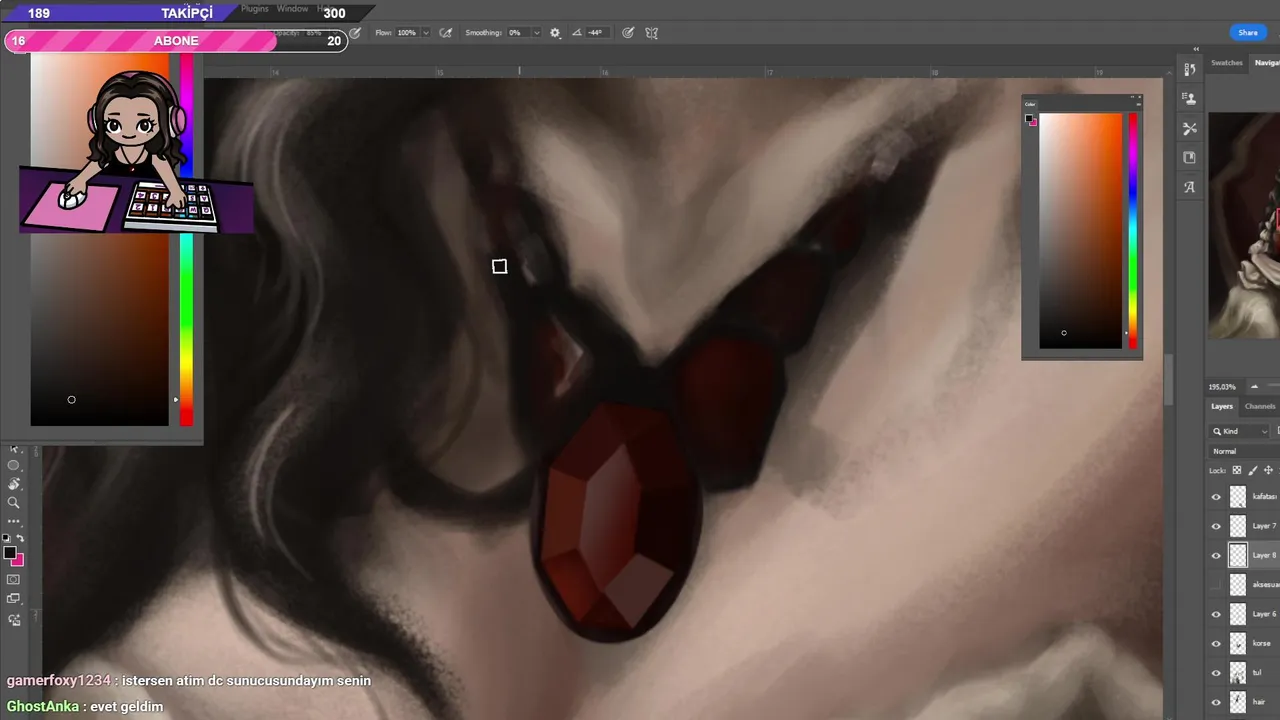
Task: Click the navigator zoom-out slider handle
Action: (1254, 387)
